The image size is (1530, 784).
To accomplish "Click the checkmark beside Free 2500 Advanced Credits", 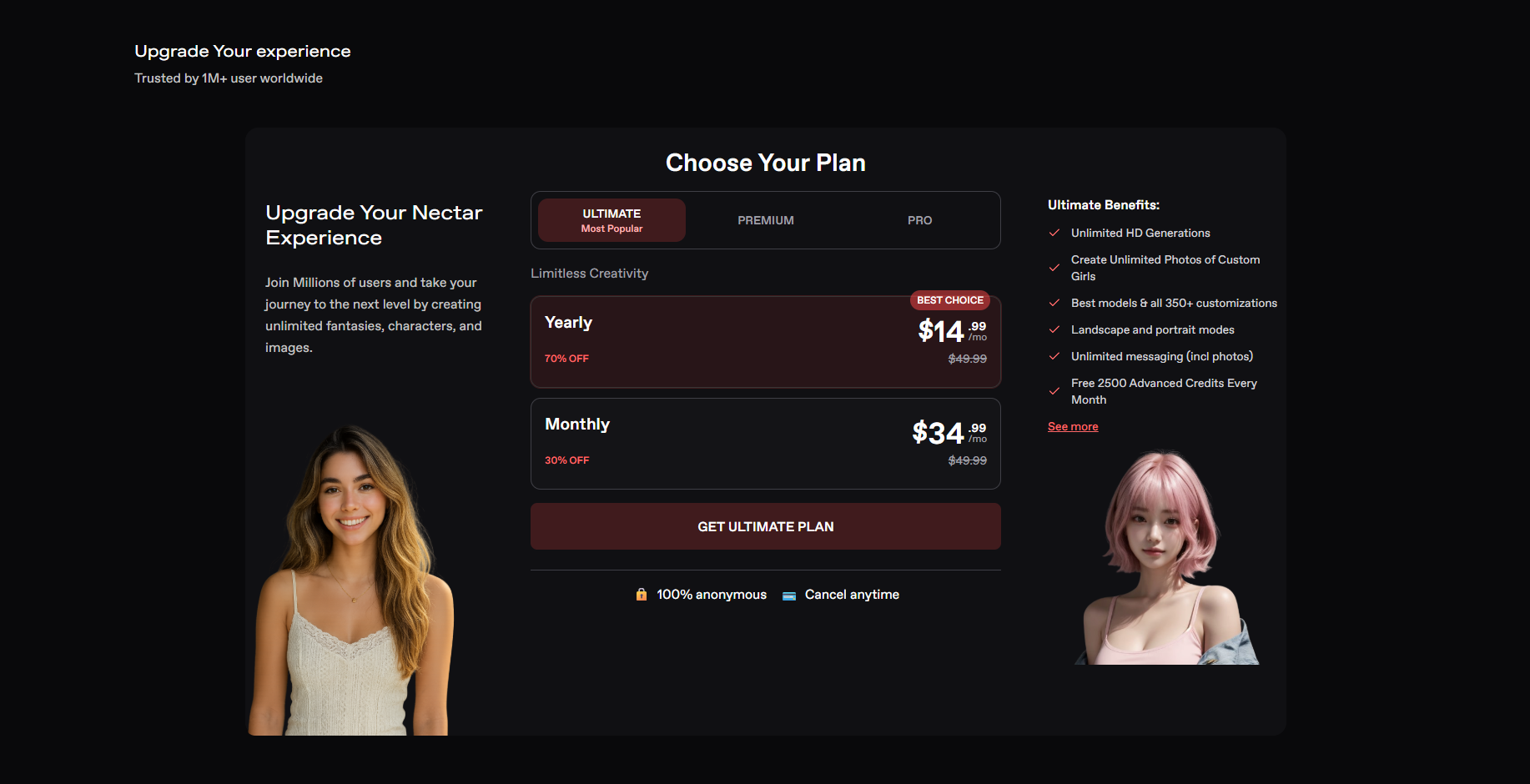I will click(1054, 391).
